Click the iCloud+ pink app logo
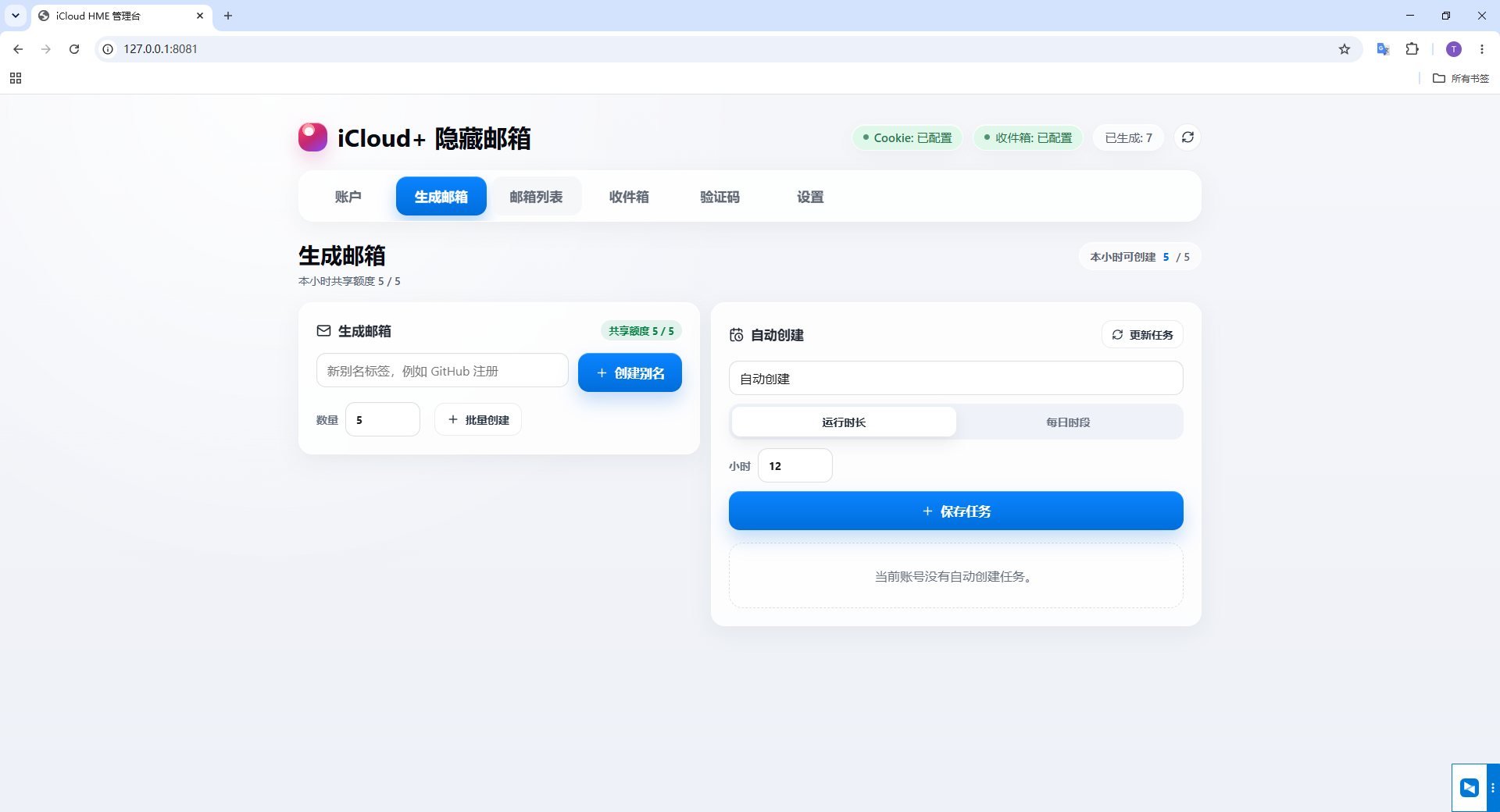The height and width of the screenshot is (812, 1500). (x=312, y=137)
